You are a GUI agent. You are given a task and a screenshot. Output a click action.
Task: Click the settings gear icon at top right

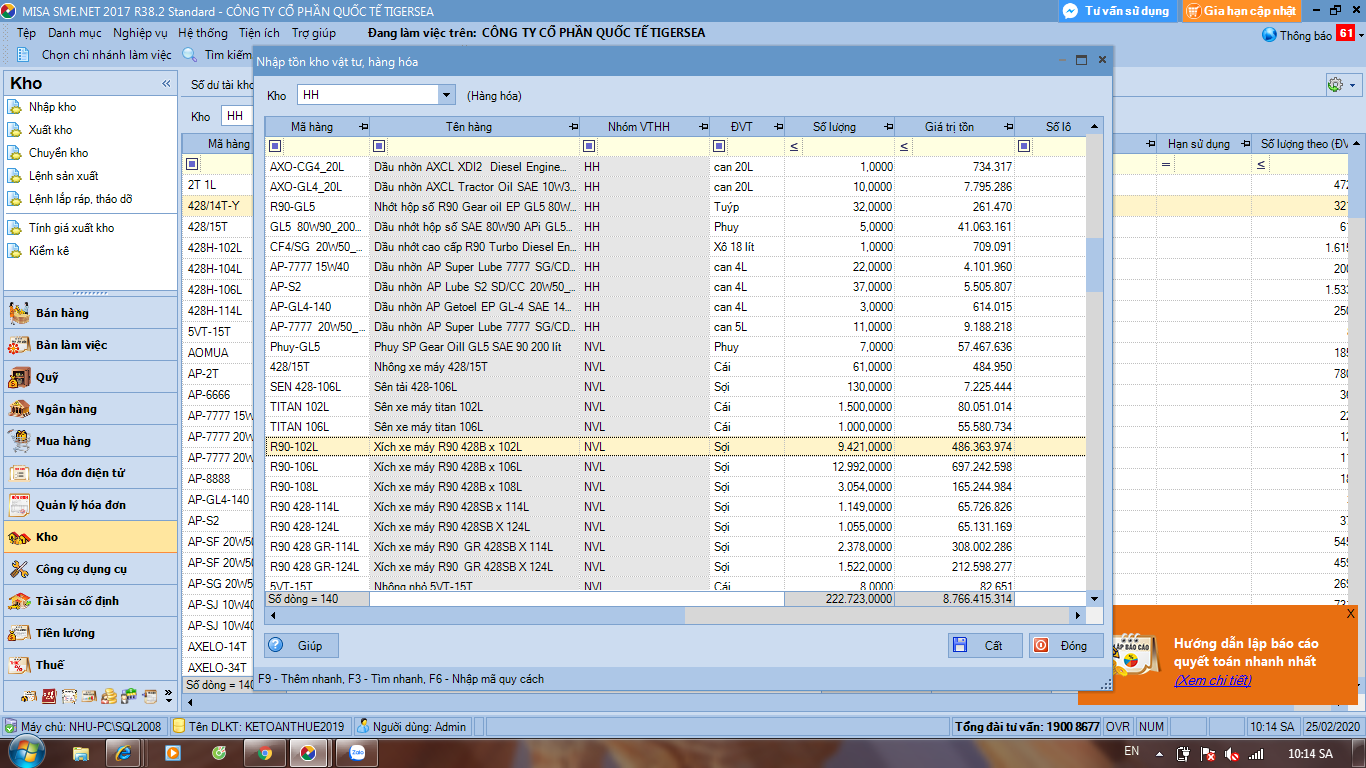[1335, 85]
